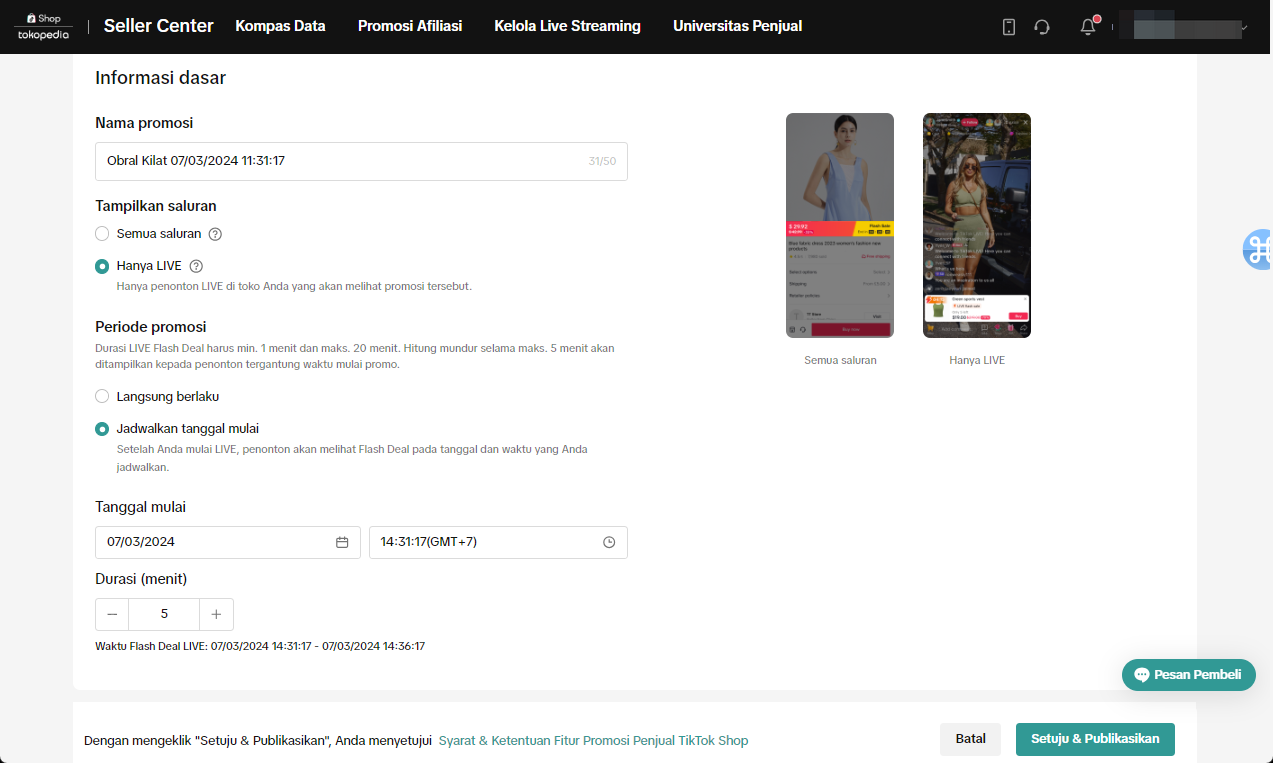Open the start time picker 14:31:17
This screenshot has width=1273, height=763.
click(480, 542)
